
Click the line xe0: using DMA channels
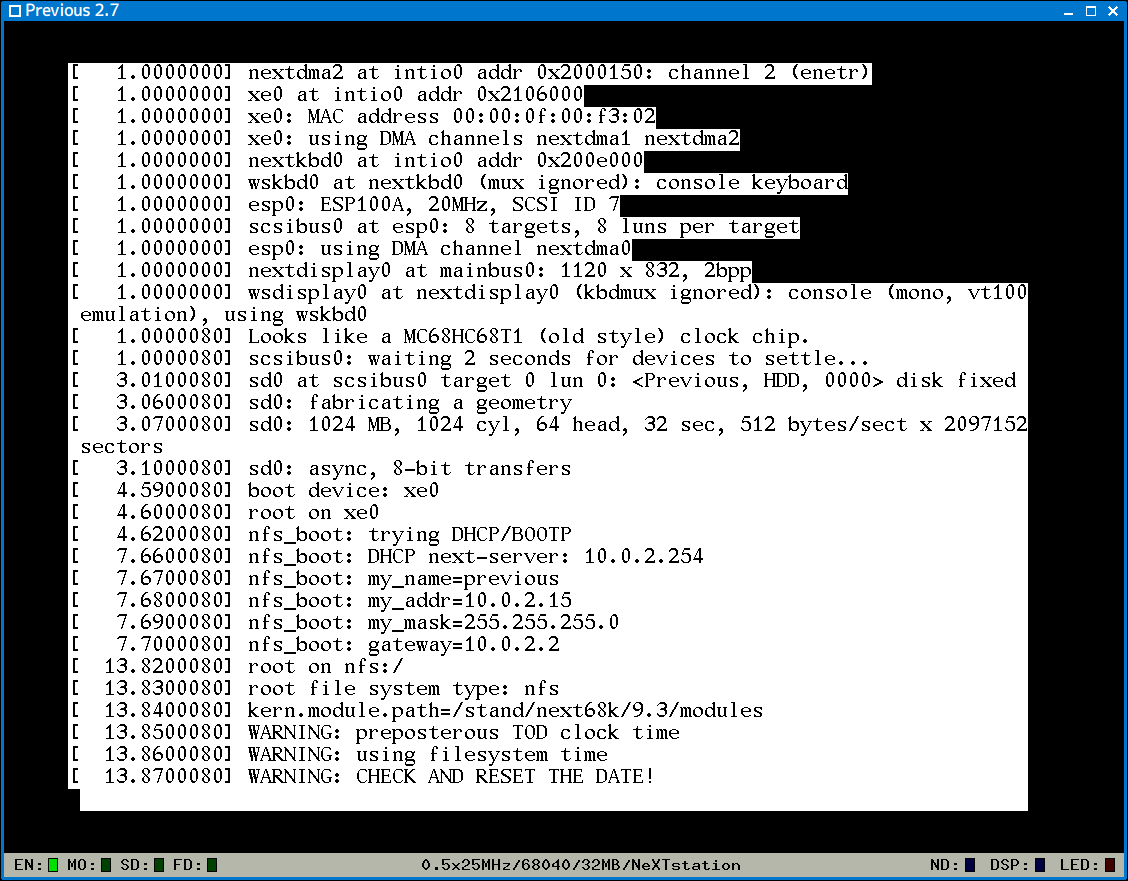(404, 138)
